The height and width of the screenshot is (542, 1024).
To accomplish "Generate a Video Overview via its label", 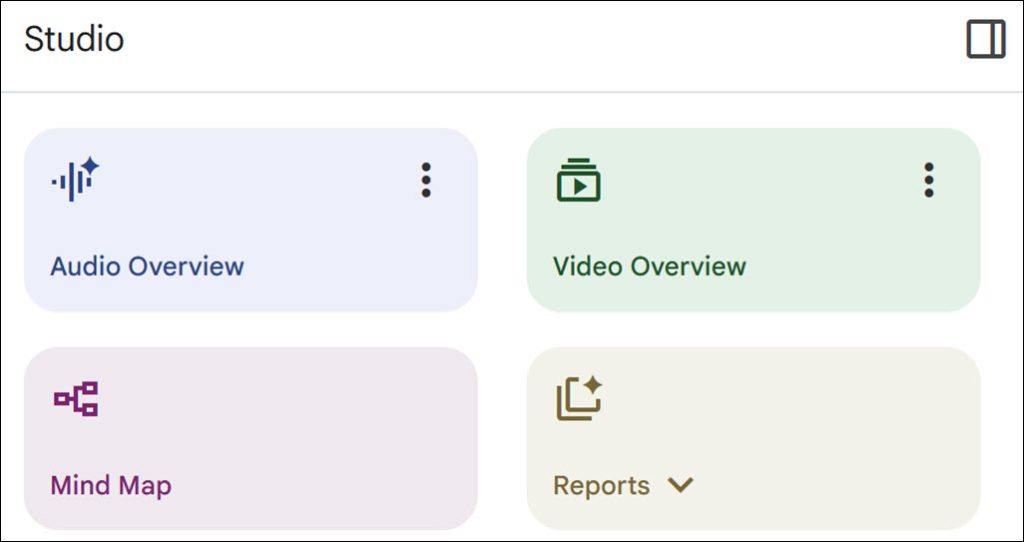I will pyautogui.click(x=650, y=266).
